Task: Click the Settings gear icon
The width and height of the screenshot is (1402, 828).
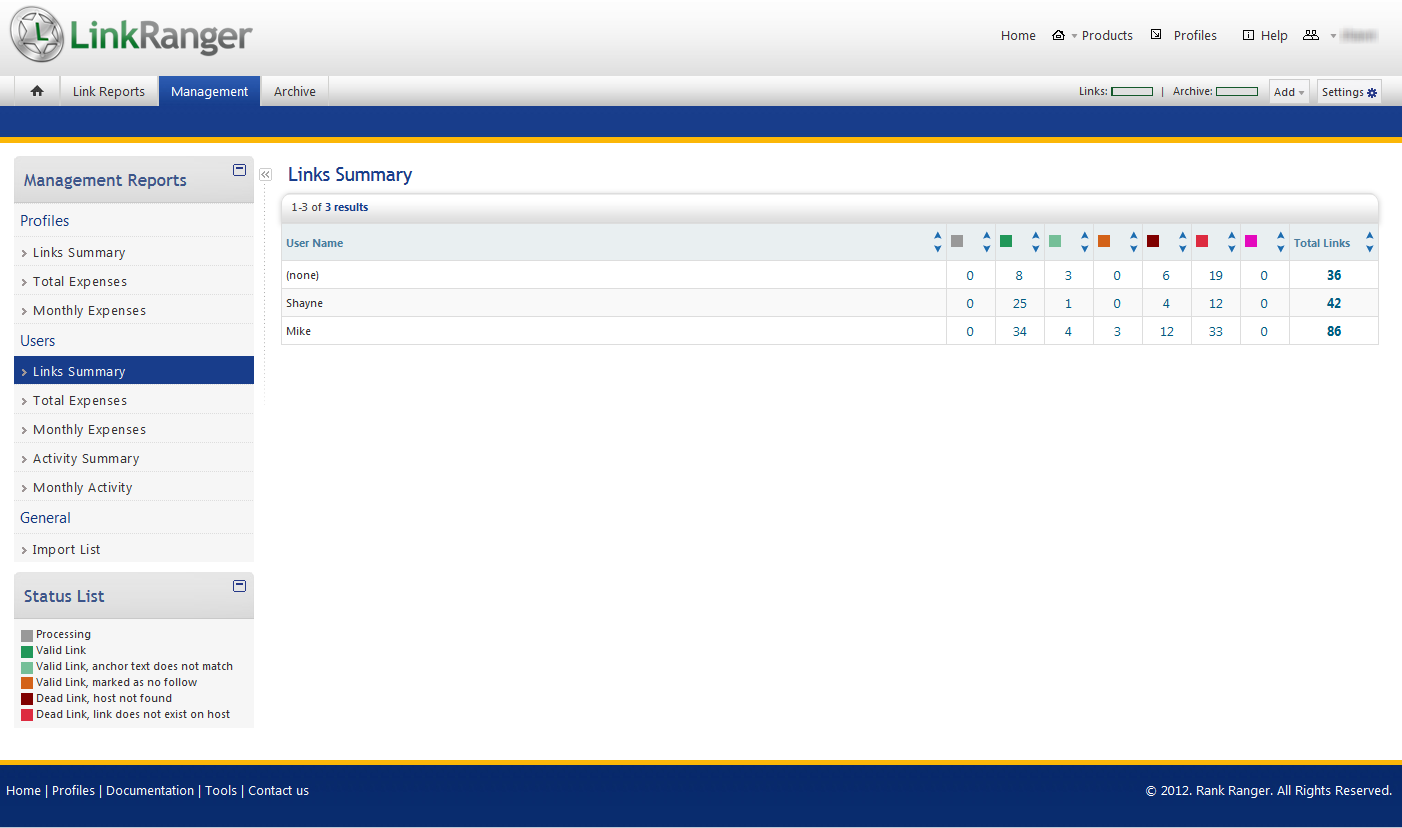Action: (x=1372, y=93)
